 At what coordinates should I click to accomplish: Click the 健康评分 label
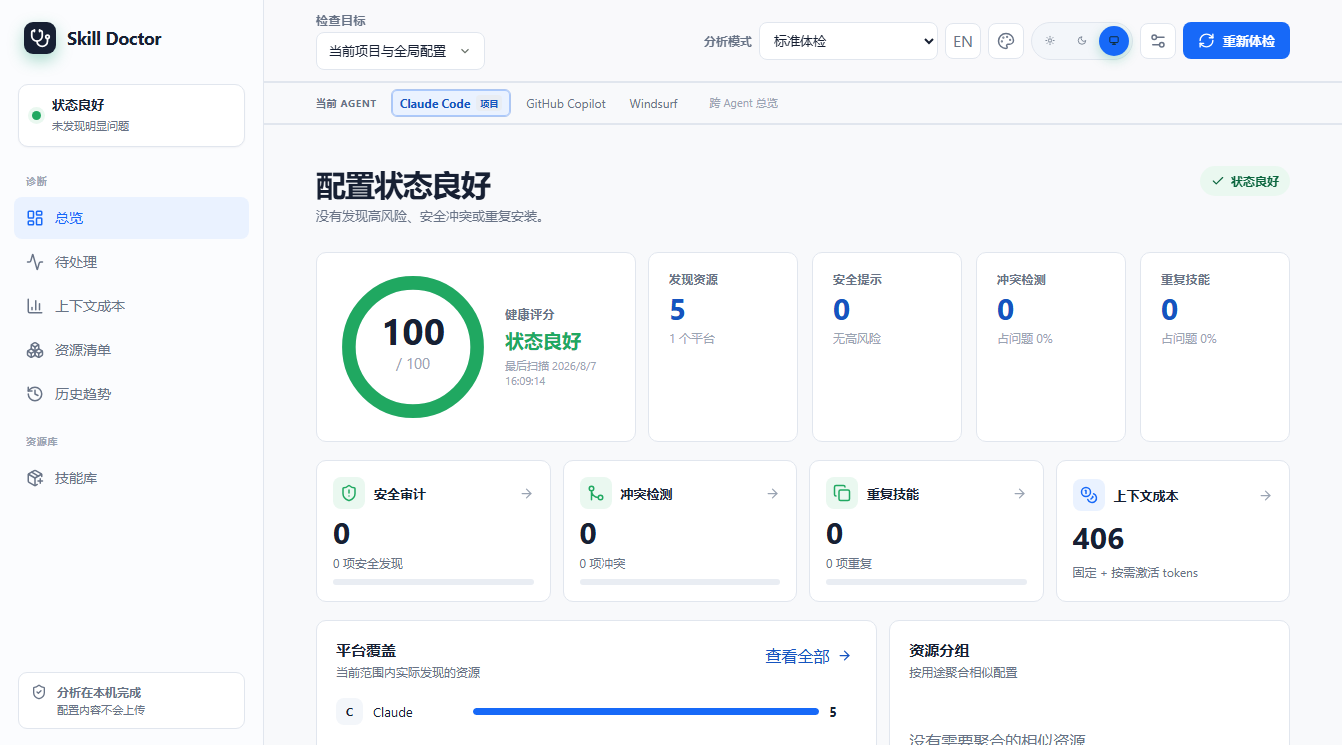point(529,314)
